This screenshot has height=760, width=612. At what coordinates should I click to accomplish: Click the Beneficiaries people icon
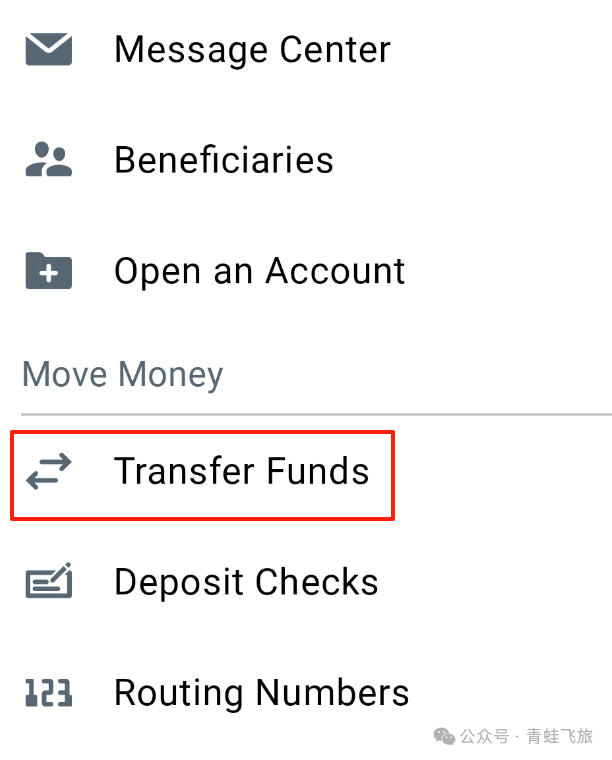pyautogui.click(x=48, y=160)
